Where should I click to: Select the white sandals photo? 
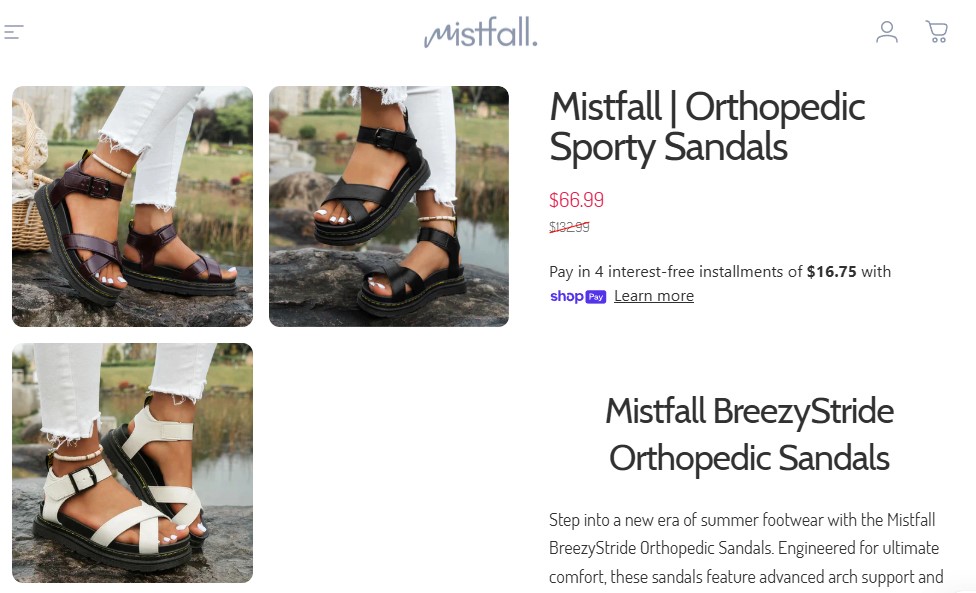pyautogui.click(x=133, y=463)
